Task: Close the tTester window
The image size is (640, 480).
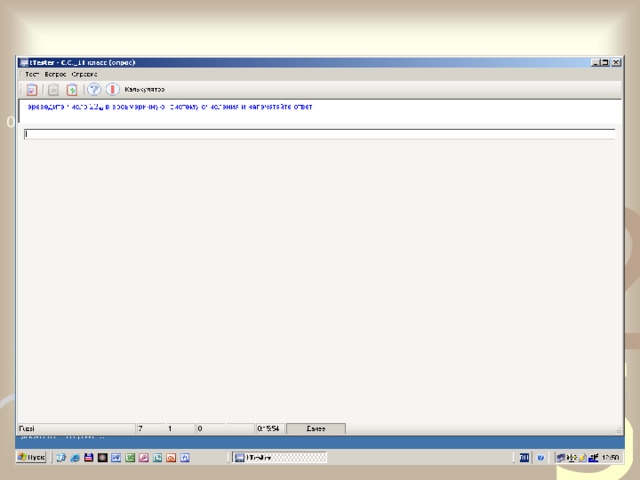Action: click(616, 62)
